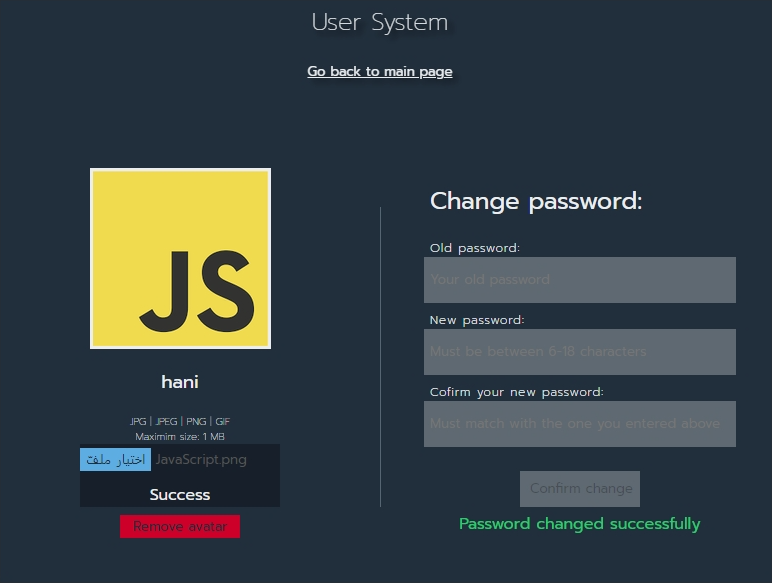Focus the Old password input field
Screen dimensions: 772x583
coord(579,280)
